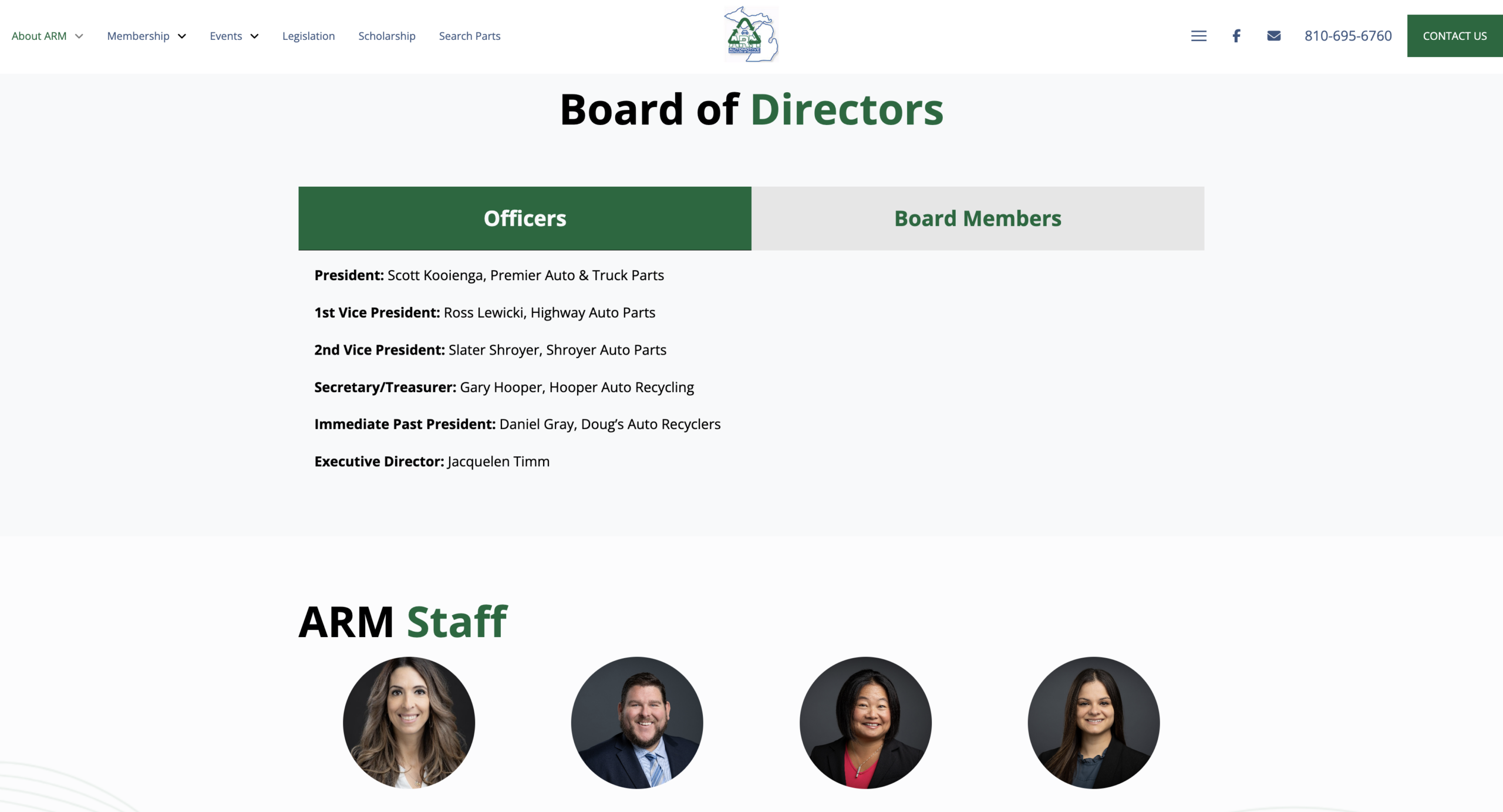
Task: Go to the Scholarship page
Action: point(386,36)
